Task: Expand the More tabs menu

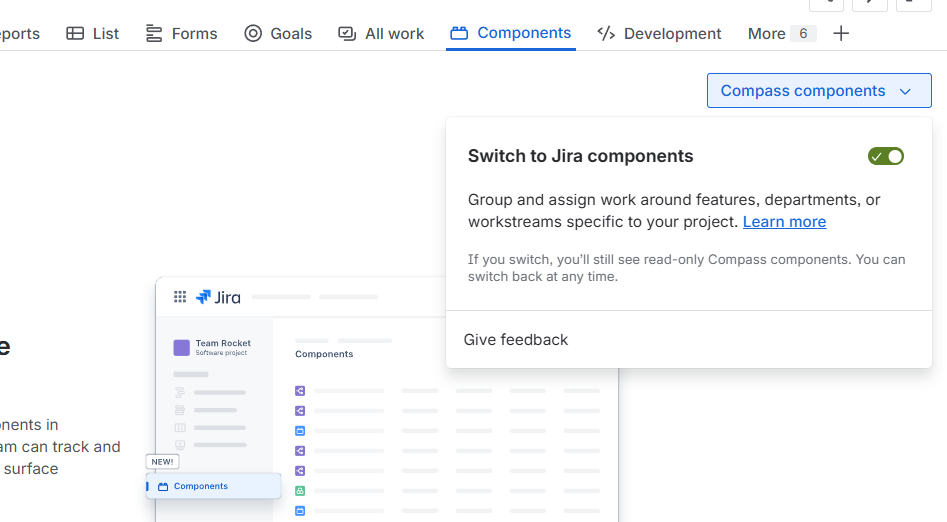Action: (782, 34)
